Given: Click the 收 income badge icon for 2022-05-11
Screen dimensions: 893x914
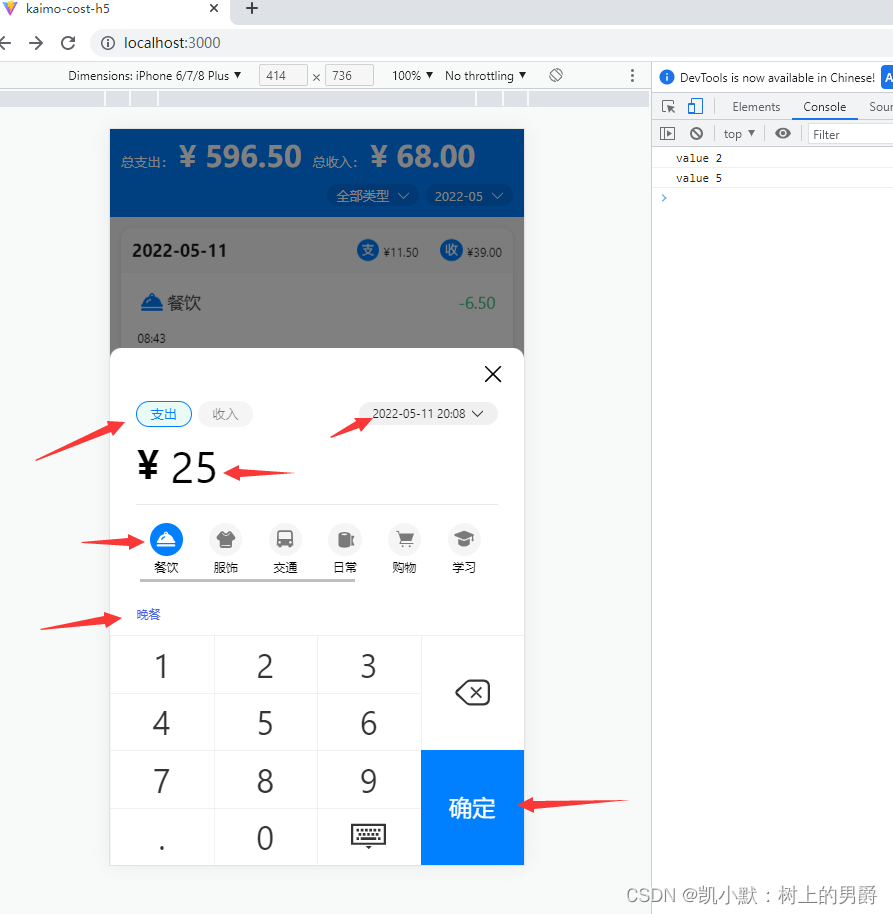Looking at the screenshot, I should click(x=451, y=251).
